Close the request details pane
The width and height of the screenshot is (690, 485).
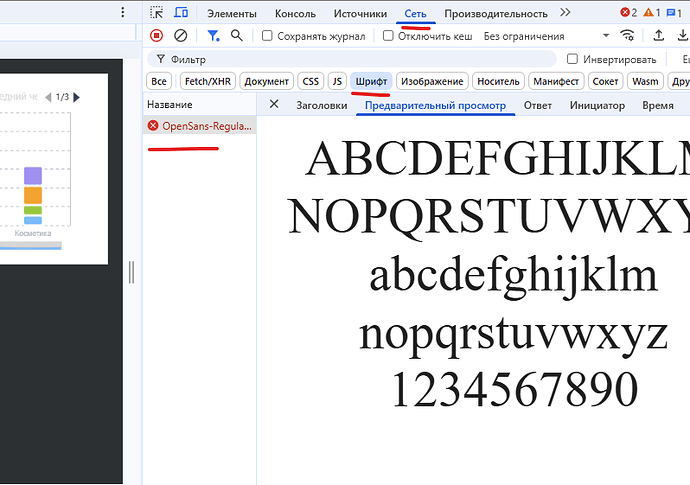pyautogui.click(x=274, y=105)
